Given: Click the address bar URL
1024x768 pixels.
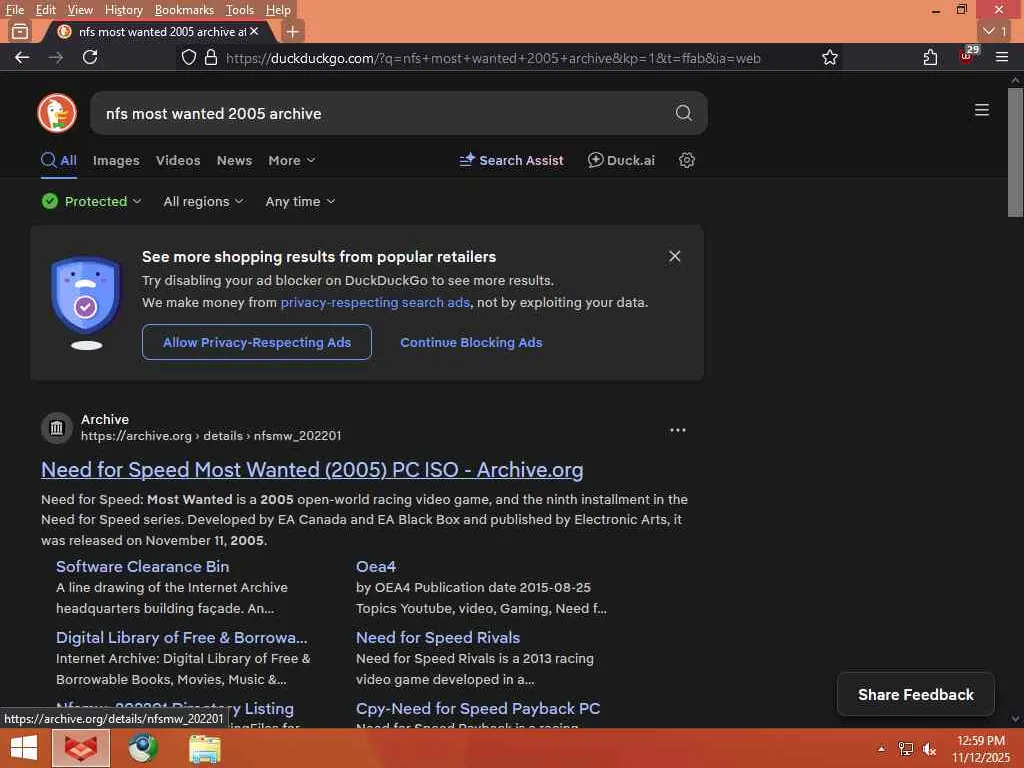Looking at the screenshot, I should (x=493, y=58).
